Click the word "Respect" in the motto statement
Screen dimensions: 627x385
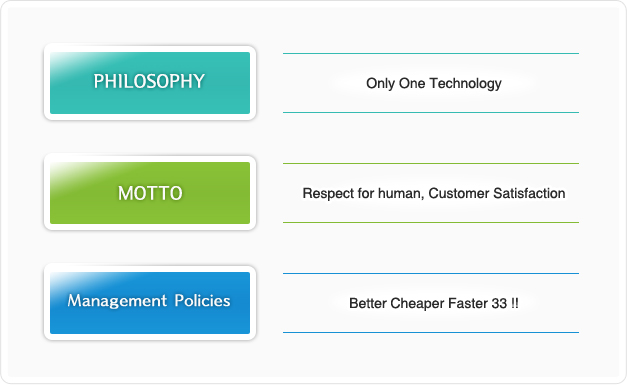328,194
